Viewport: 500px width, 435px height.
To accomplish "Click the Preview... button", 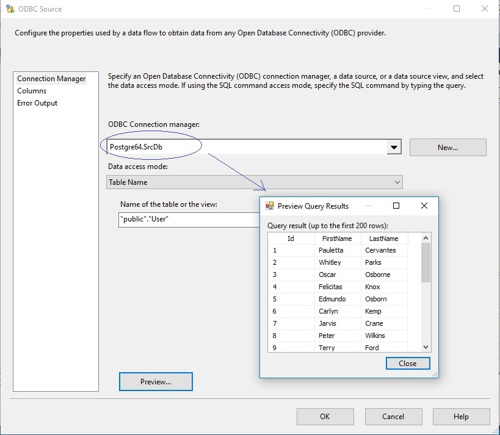I will (156, 382).
